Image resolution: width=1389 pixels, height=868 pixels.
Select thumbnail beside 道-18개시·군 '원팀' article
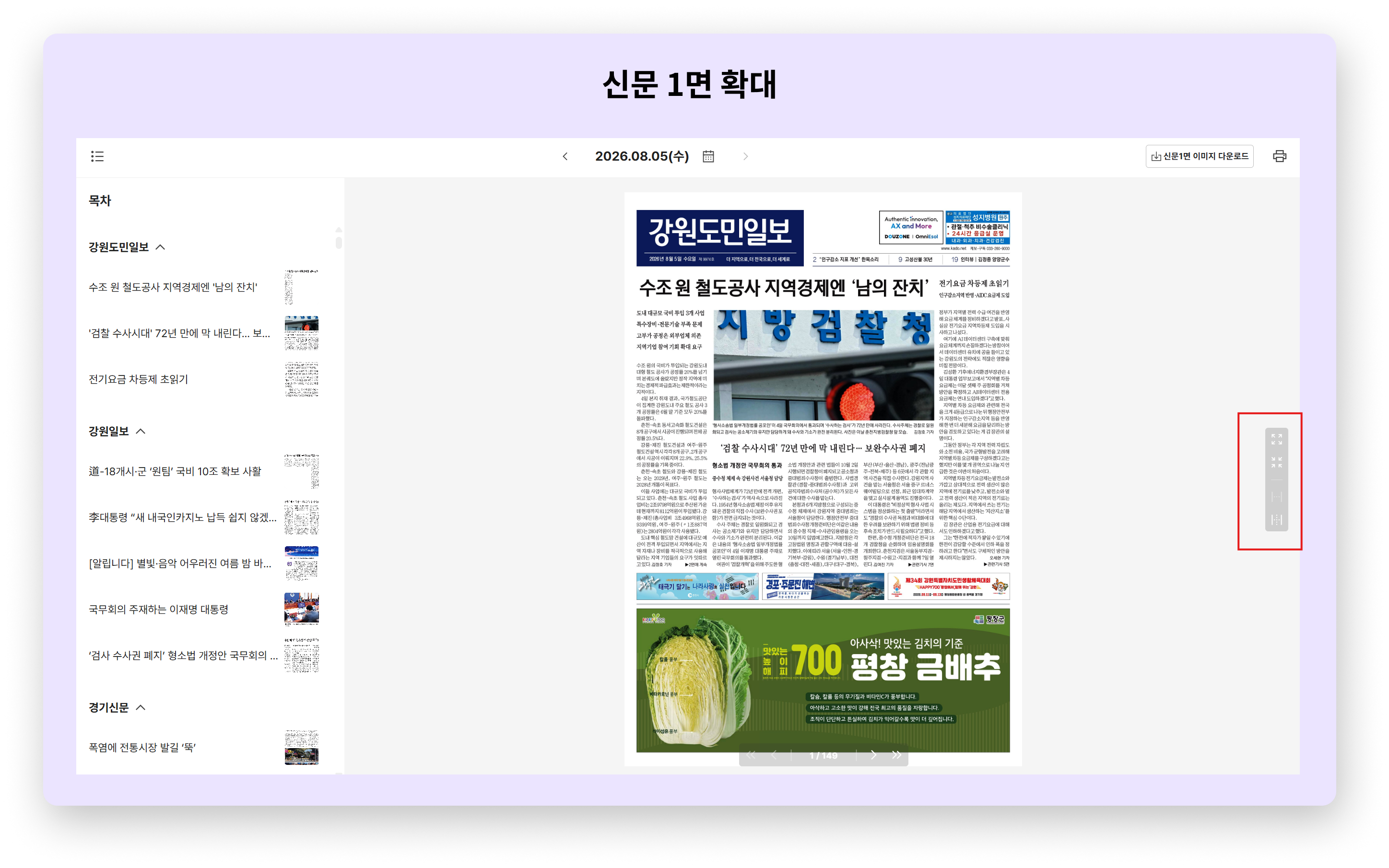tap(301, 471)
